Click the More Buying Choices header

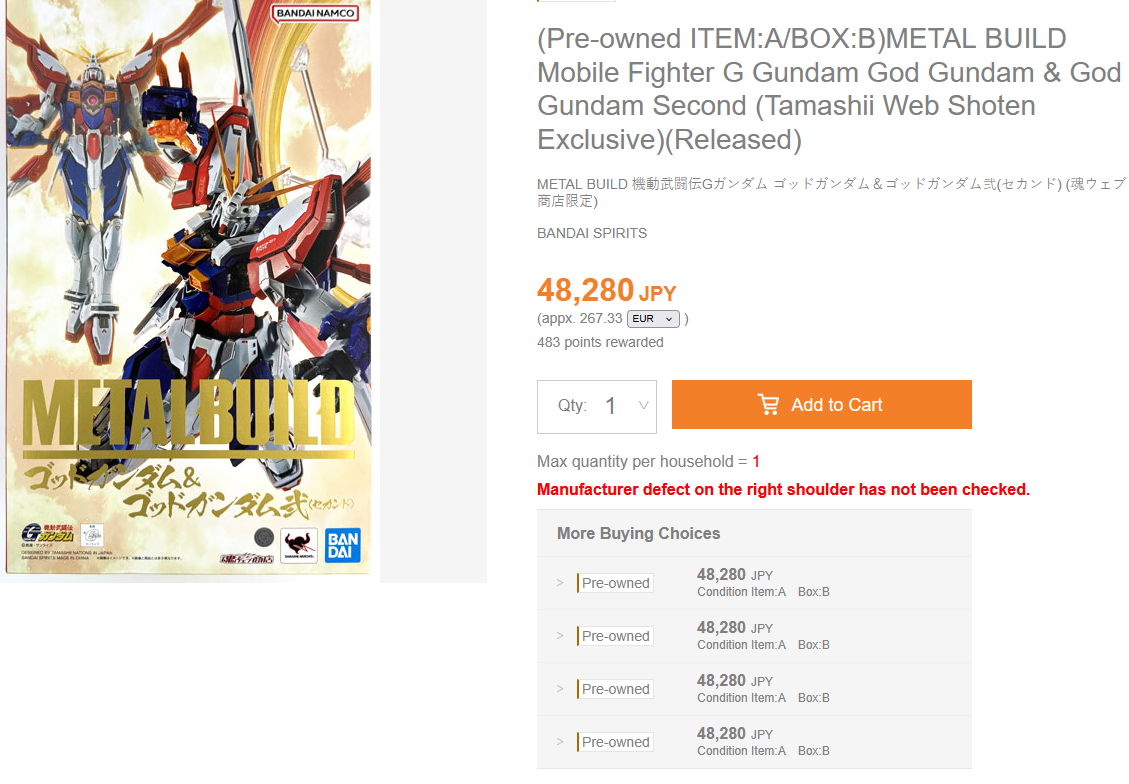pos(638,533)
